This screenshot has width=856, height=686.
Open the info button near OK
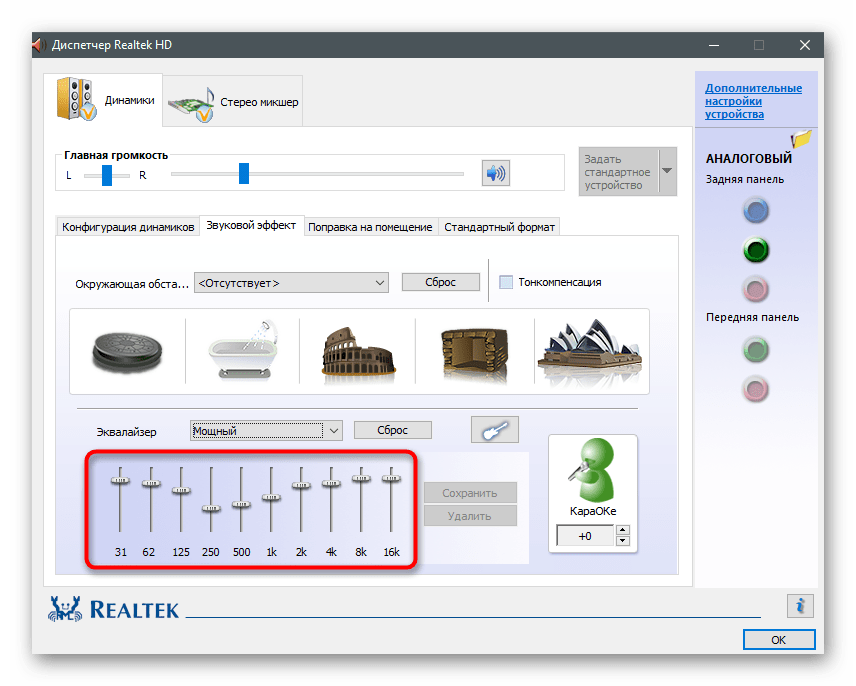point(799,605)
